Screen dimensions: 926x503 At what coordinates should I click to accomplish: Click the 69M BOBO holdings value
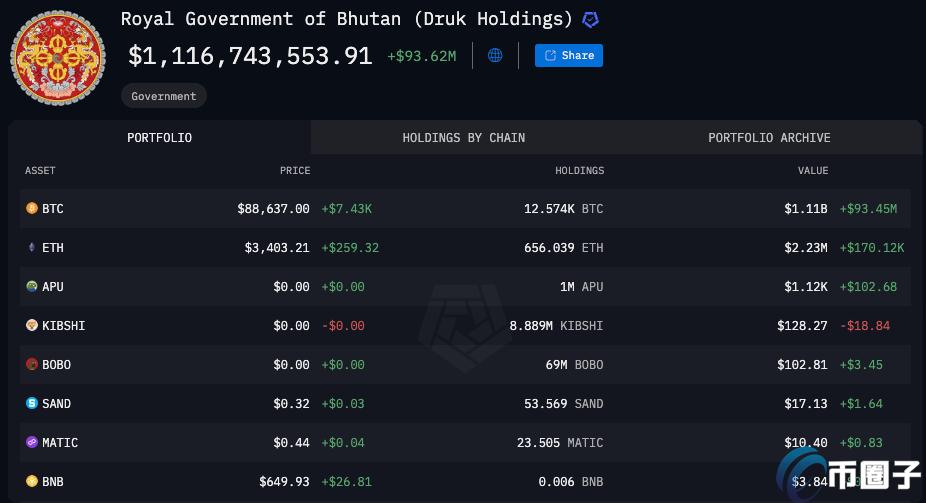(575, 364)
